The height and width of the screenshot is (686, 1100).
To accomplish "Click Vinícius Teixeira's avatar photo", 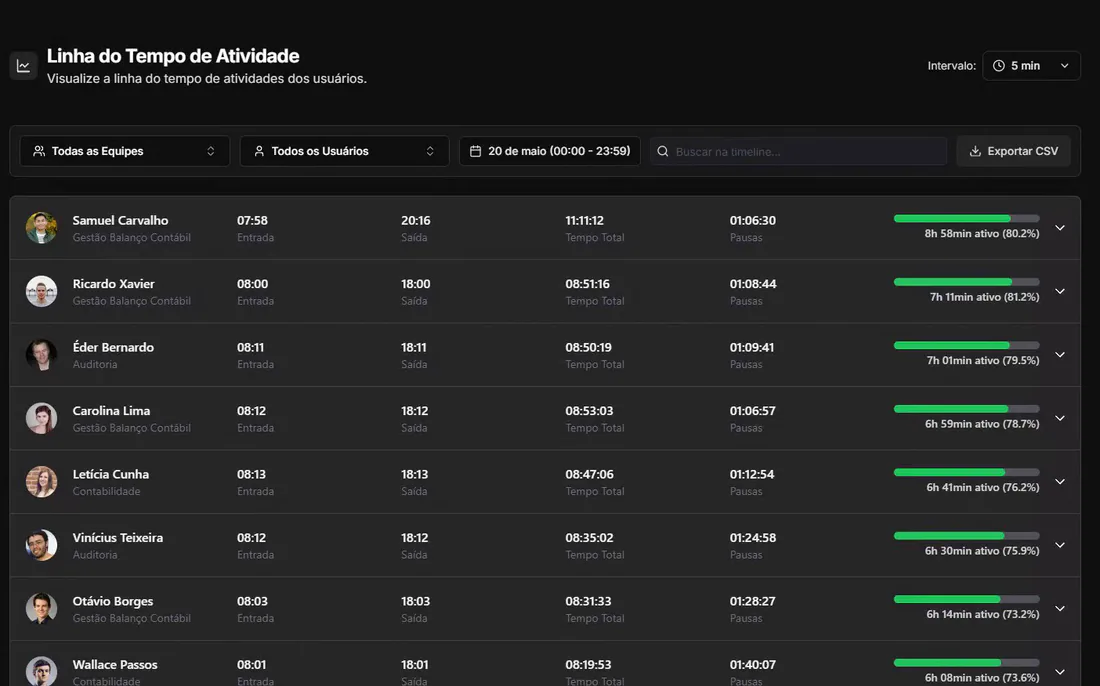I will tap(41, 545).
